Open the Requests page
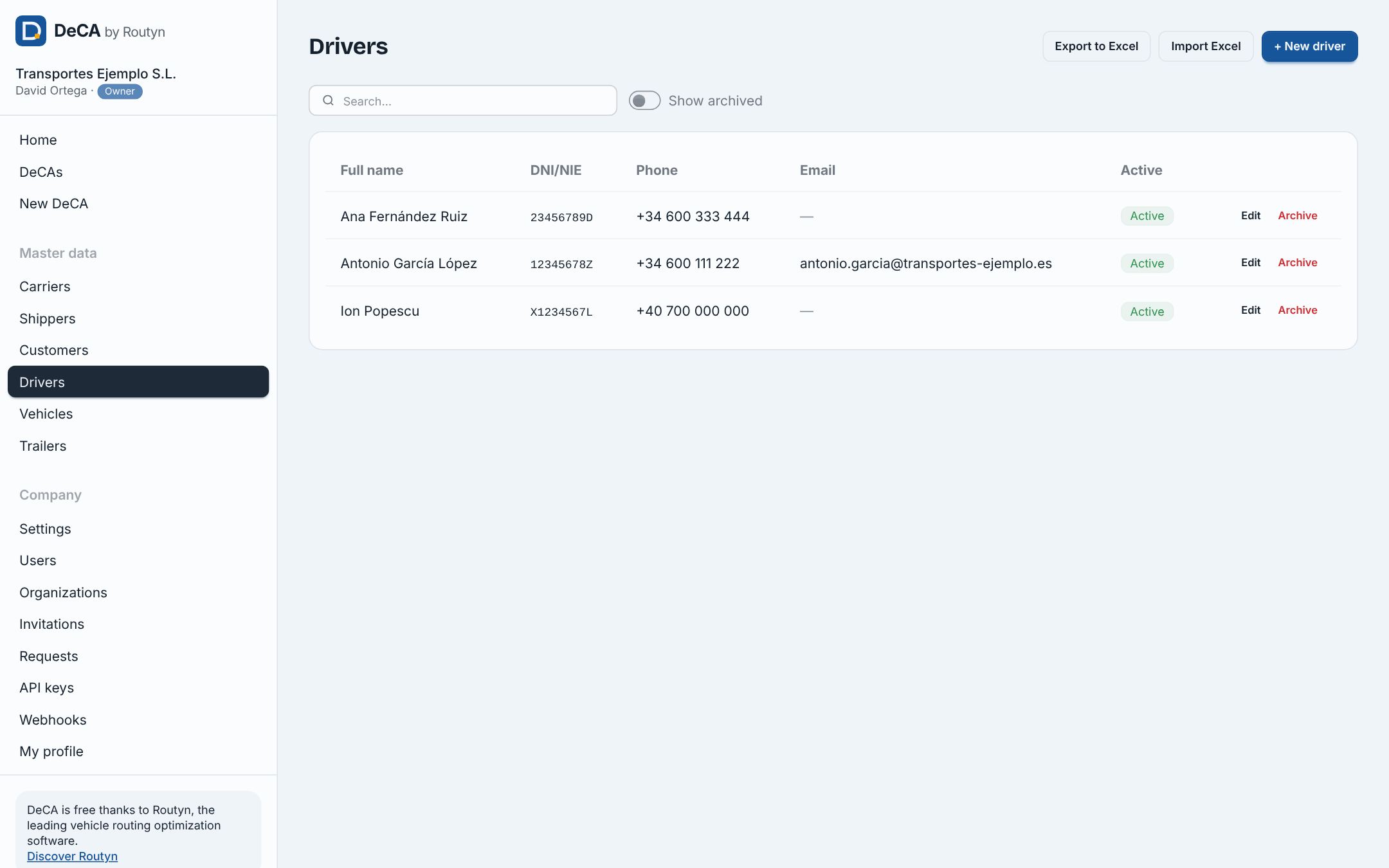The width and height of the screenshot is (1389, 868). click(x=138, y=656)
